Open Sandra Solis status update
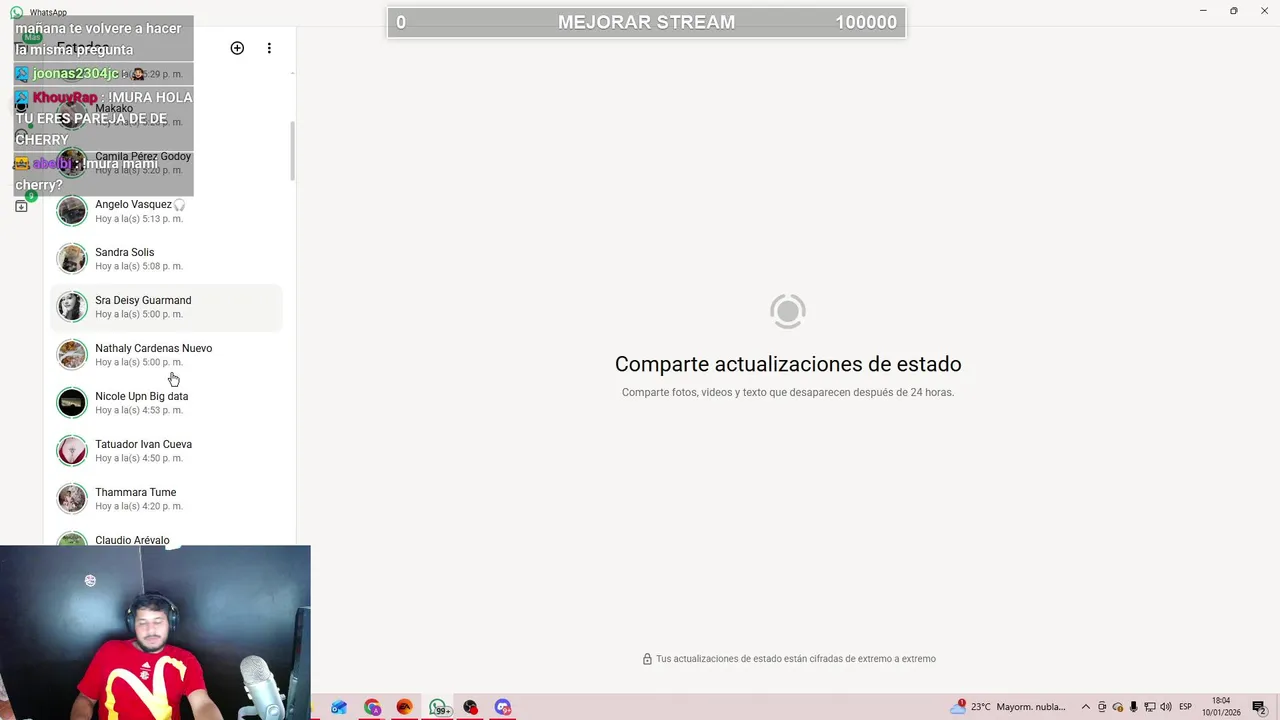This screenshot has height=720, width=1280. pos(166,259)
